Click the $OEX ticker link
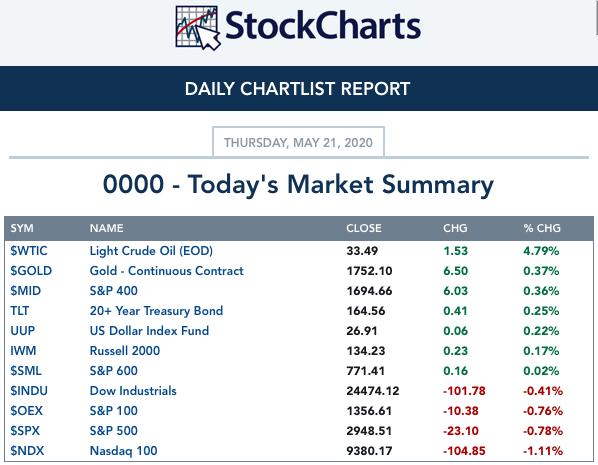The image size is (598, 465). [x=26, y=411]
